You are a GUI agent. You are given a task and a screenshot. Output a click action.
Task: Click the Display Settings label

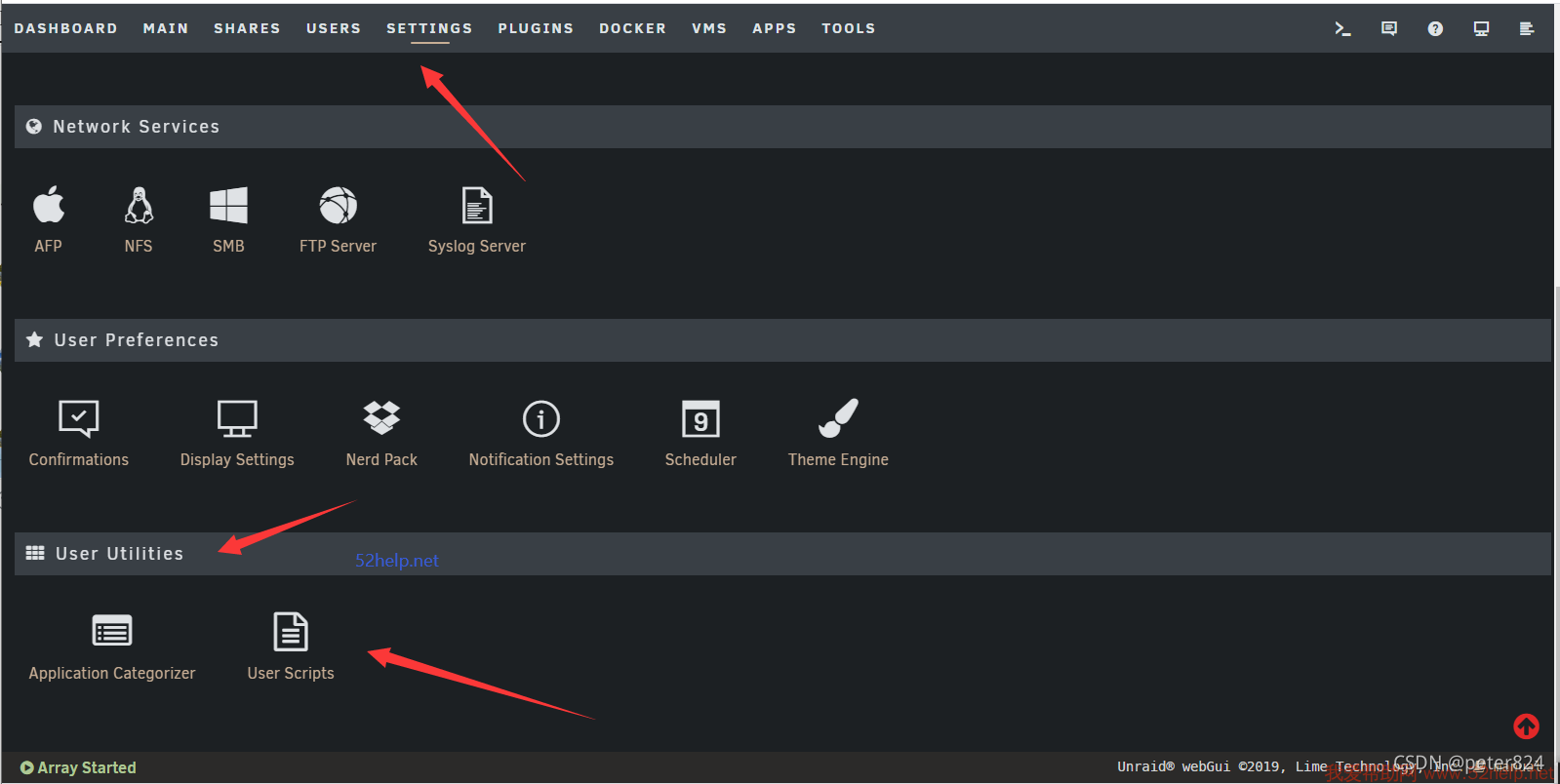pyautogui.click(x=237, y=460)
